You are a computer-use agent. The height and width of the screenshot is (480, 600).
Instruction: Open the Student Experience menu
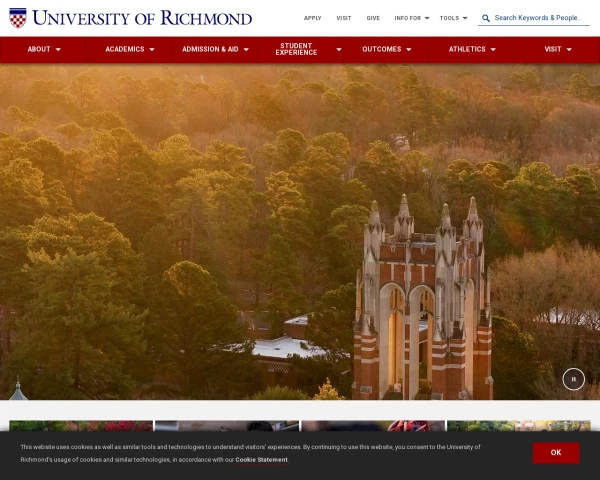(296, 49)
